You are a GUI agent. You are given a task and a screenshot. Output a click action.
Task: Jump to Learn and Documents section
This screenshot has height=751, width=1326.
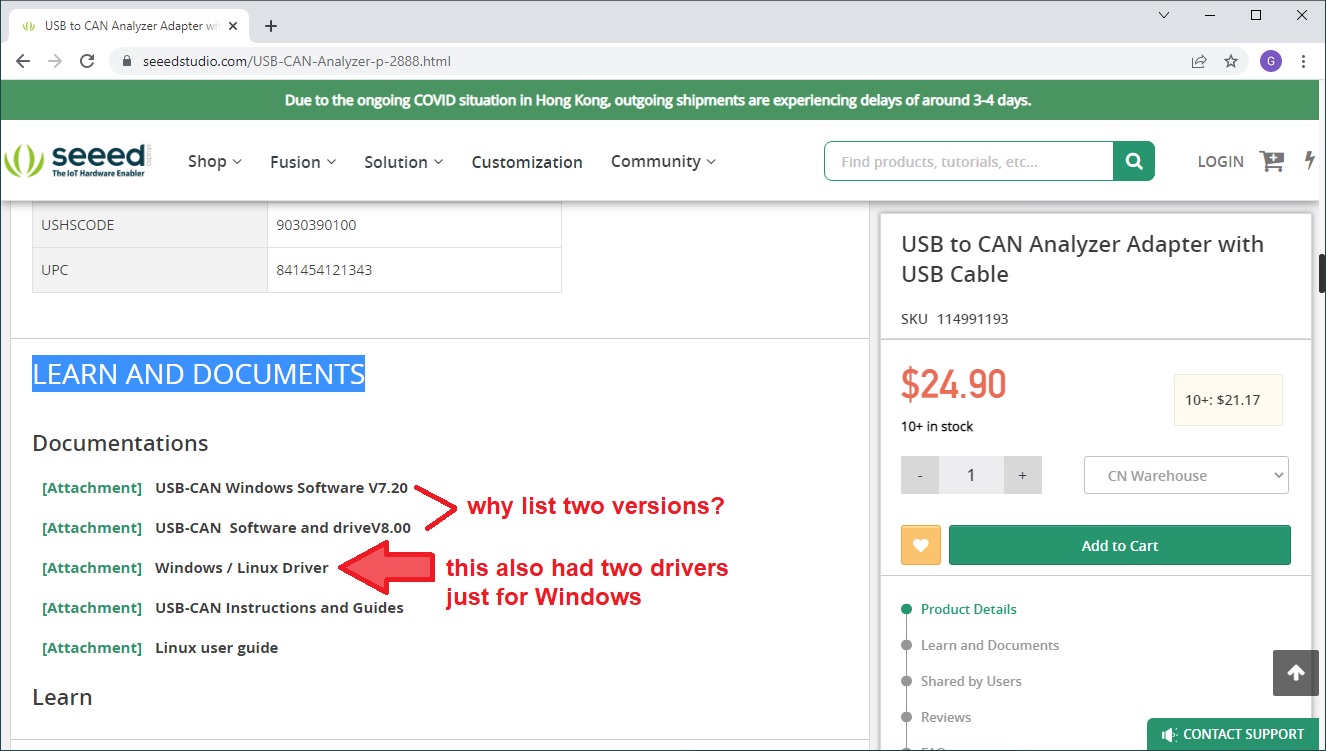click(990, 645)
